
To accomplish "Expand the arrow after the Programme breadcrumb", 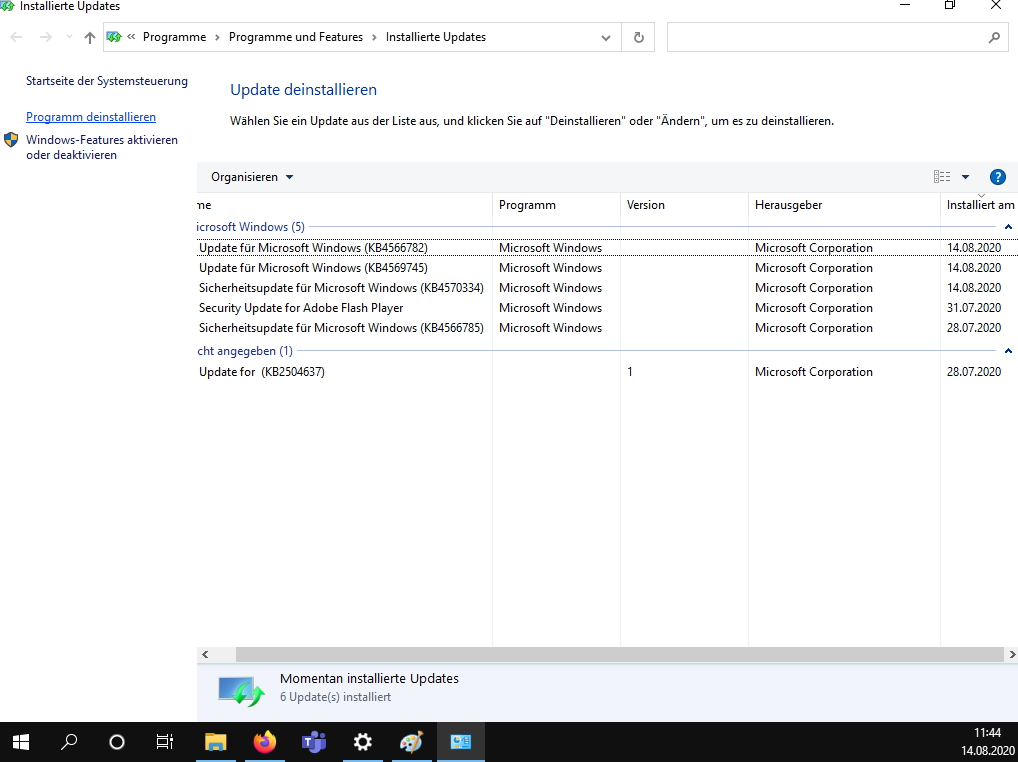I will [217, 38].
